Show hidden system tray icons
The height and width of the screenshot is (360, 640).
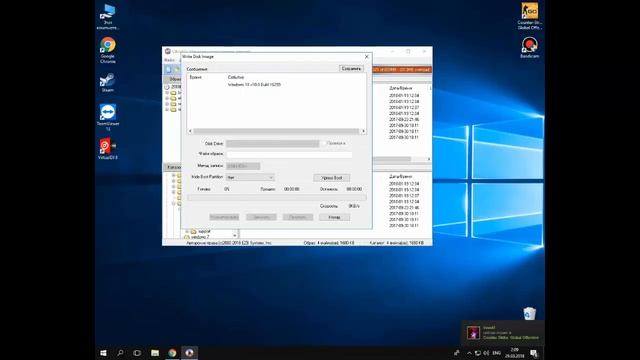coord(469,353)
